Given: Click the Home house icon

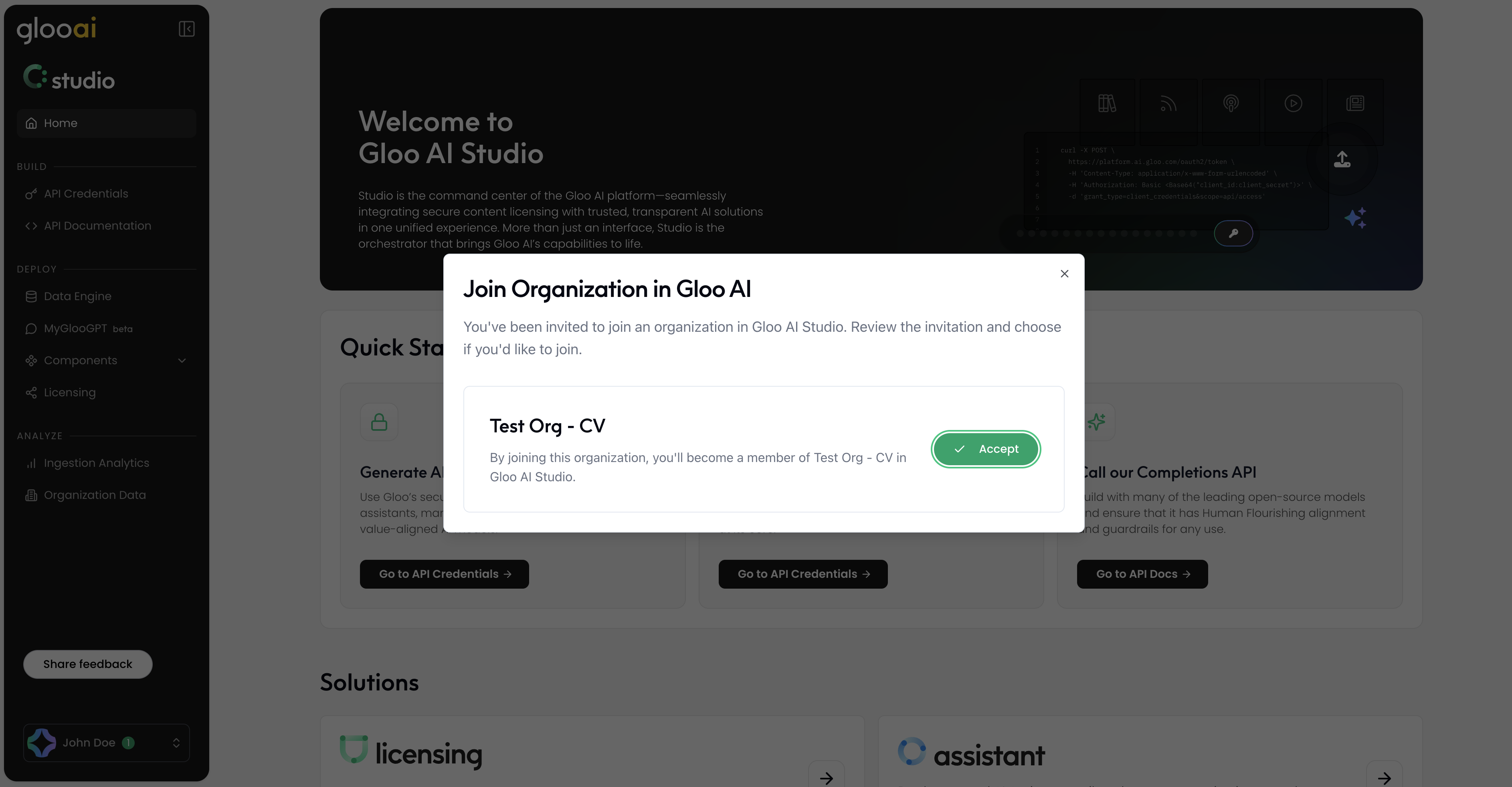Looking at the screenshot, I should pos(31,123).
